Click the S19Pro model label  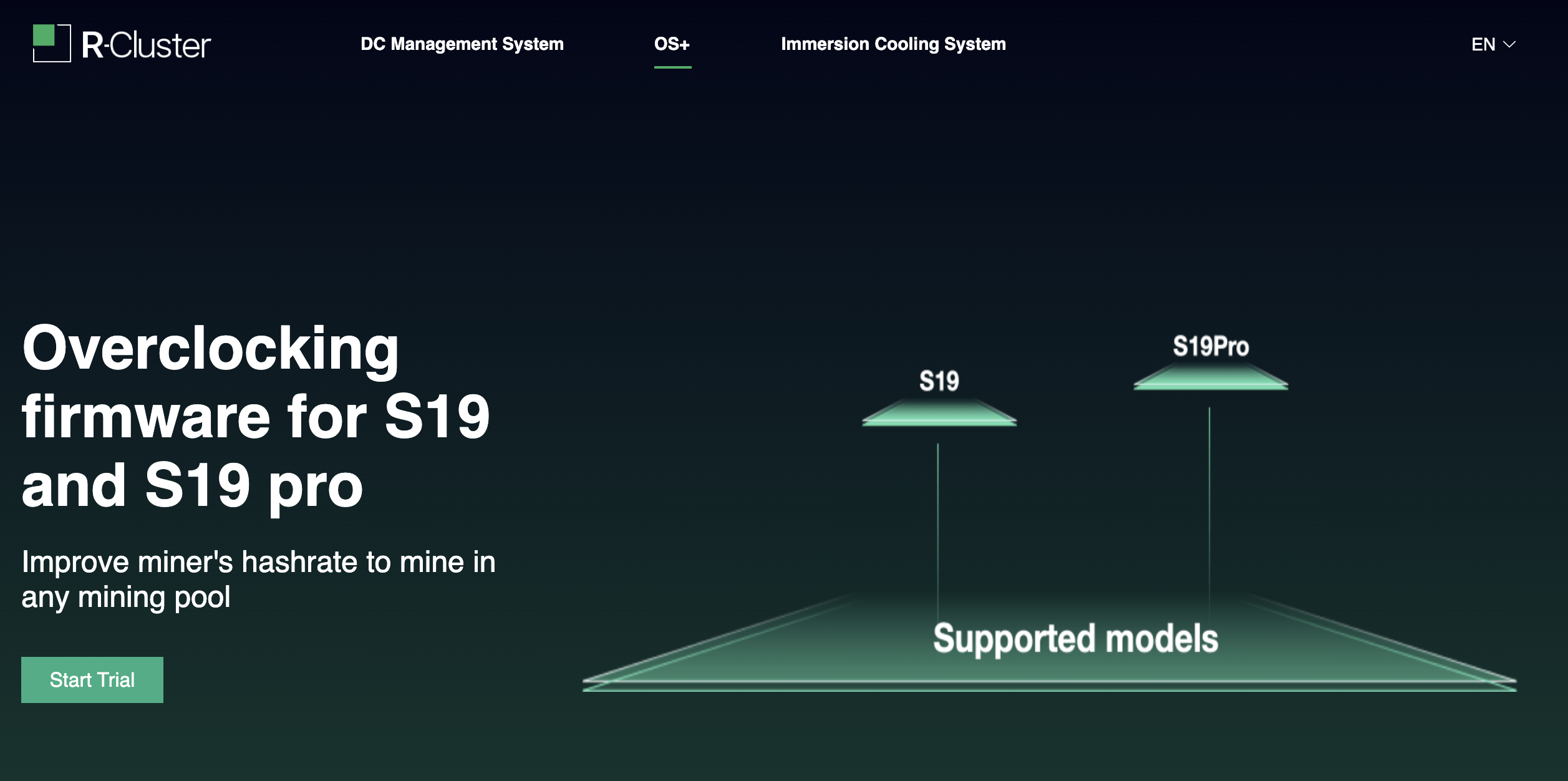[x=1211, y=347]
